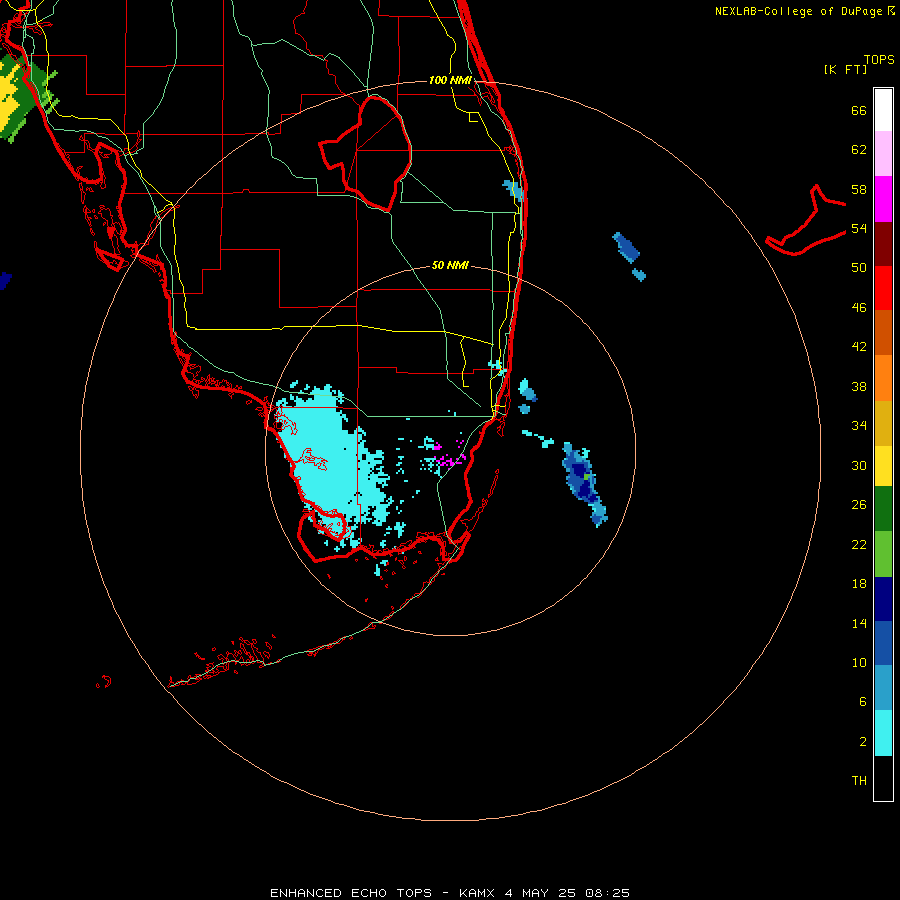Click the magenta echo pixels near Miami

point(449,453)
